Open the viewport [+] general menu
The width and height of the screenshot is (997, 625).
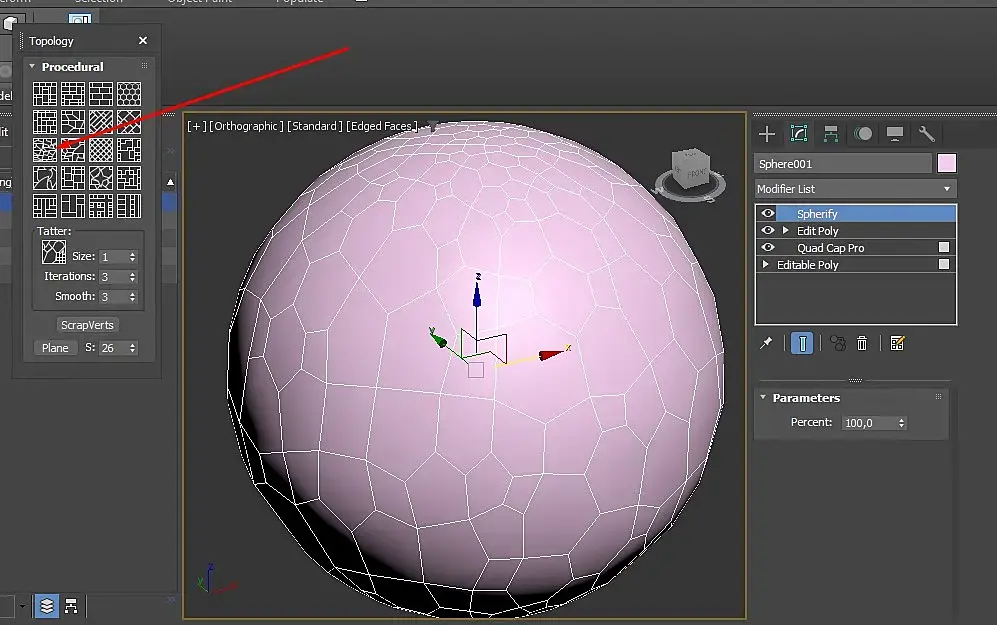[x=196, y=126]
